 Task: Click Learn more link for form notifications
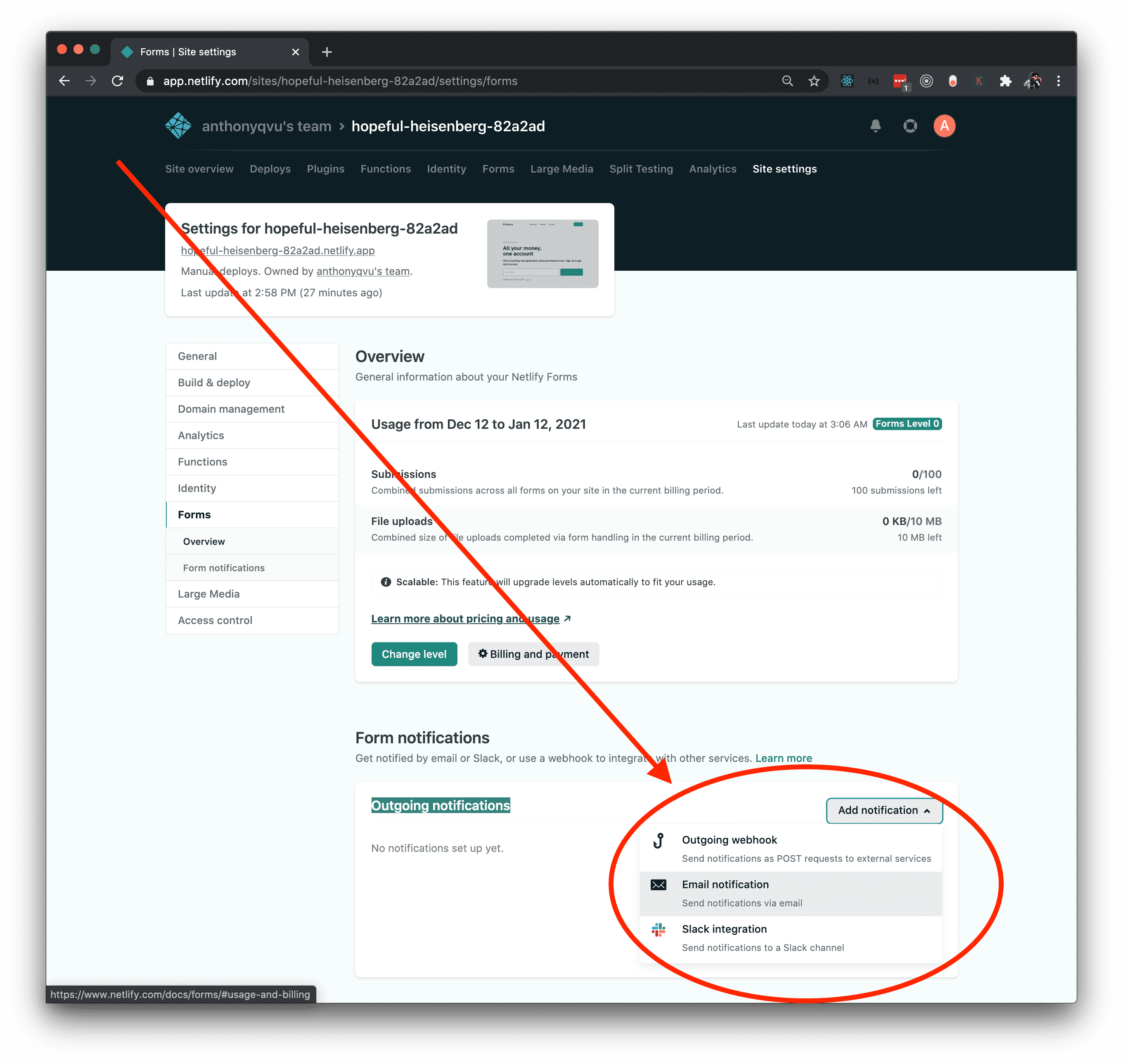[x=783, y=758]
